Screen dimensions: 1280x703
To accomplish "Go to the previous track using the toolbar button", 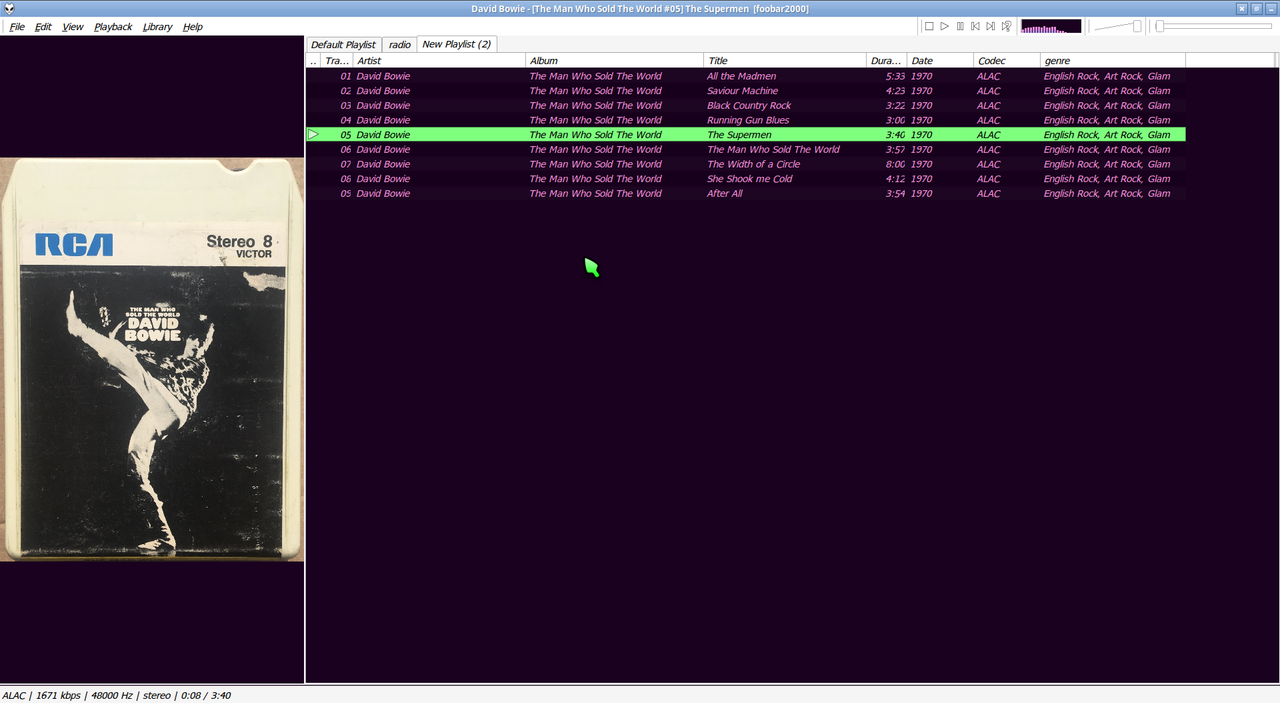I will point(975,26).
